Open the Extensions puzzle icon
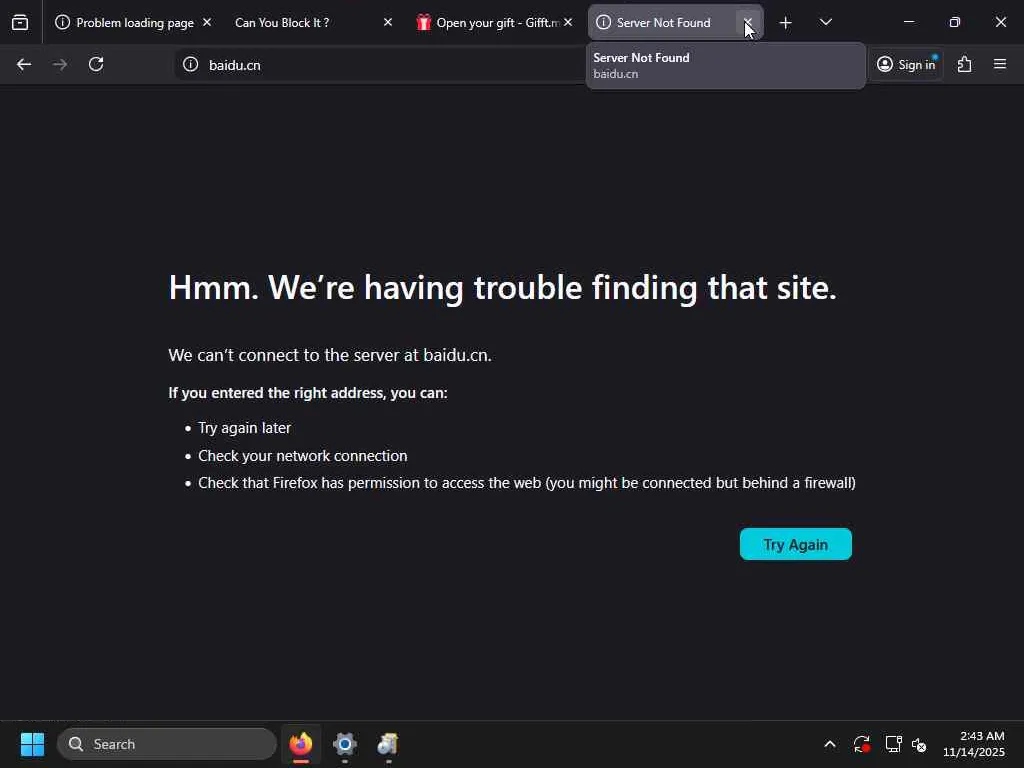Viewport: 1024px width, 768px height. (965, 65)
